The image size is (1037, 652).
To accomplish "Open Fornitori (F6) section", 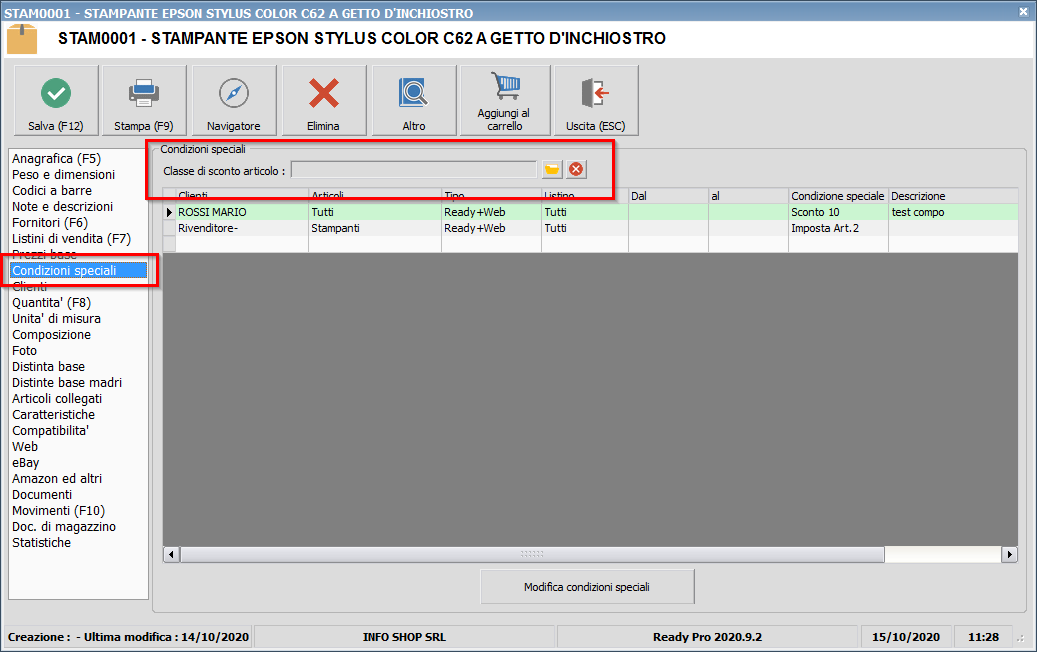I will [x=50, y=222].
